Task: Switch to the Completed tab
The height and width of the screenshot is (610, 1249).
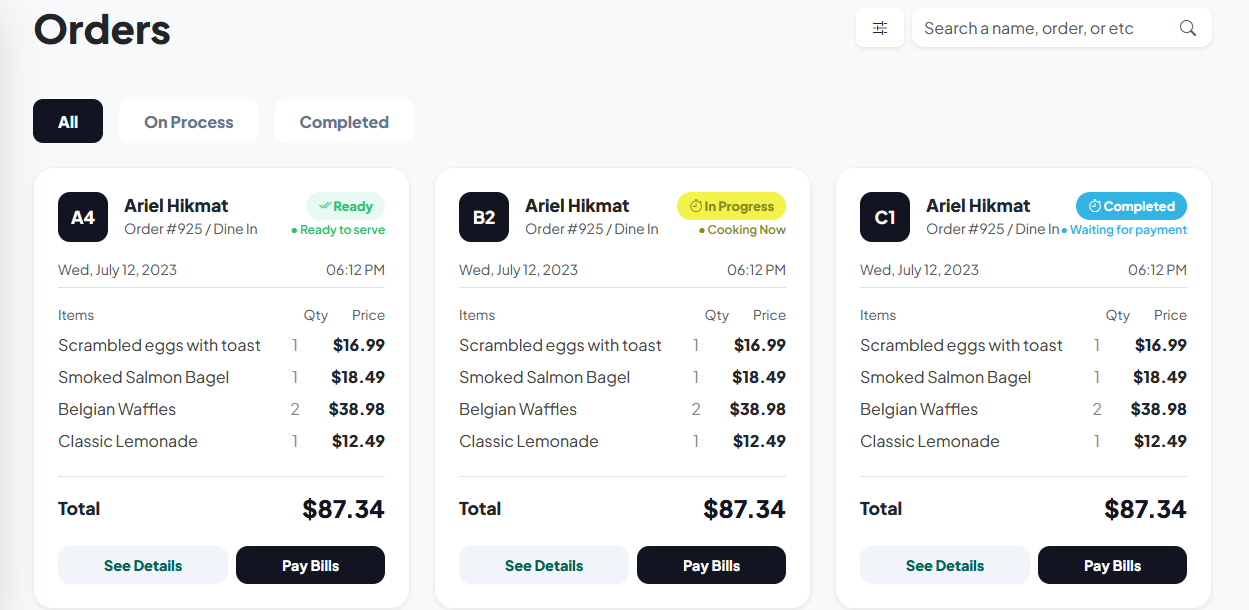Action: click(x=344, y=122)
